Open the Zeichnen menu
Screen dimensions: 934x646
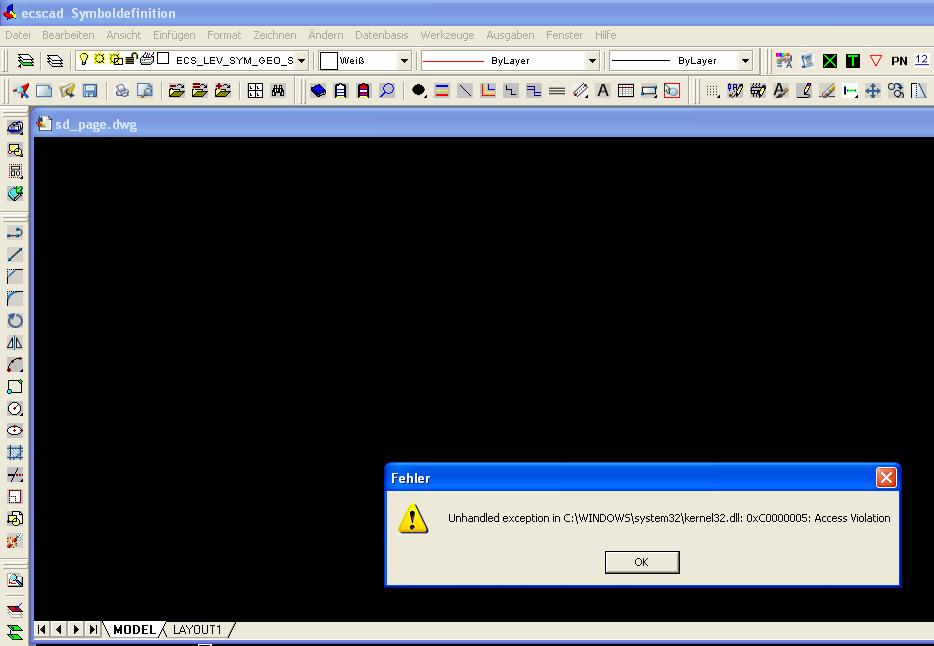point(275,35)
